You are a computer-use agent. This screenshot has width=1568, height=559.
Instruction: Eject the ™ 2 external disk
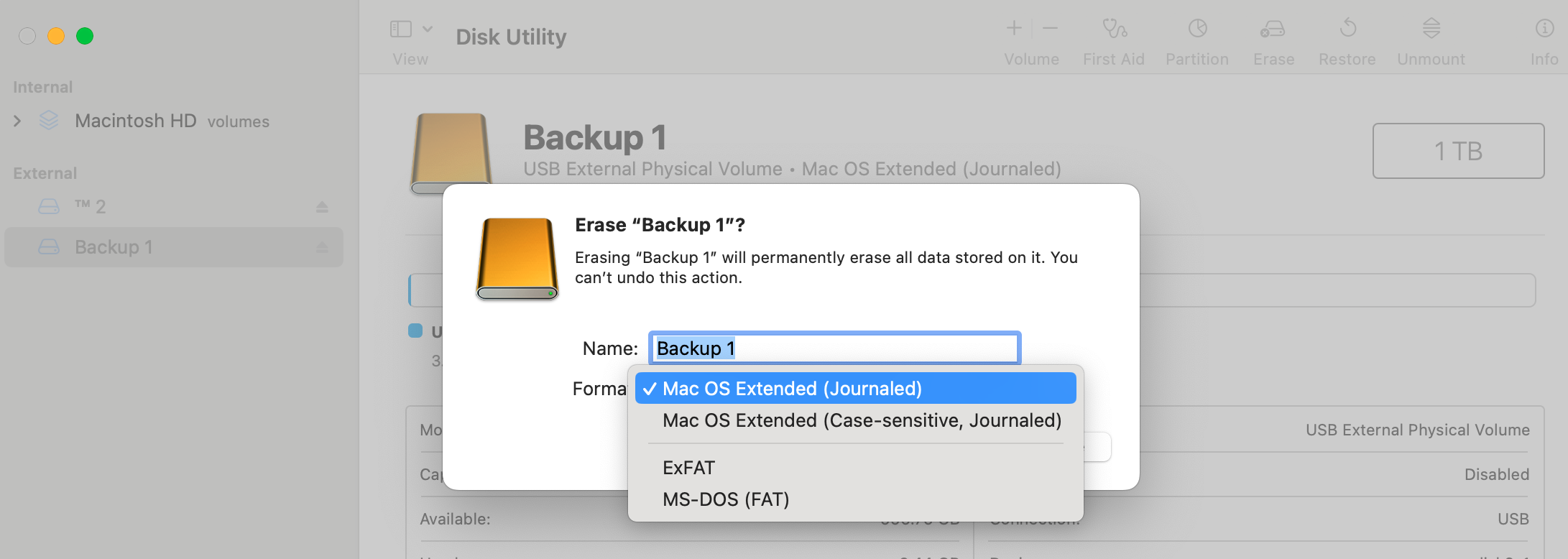(x=322, y=207)
